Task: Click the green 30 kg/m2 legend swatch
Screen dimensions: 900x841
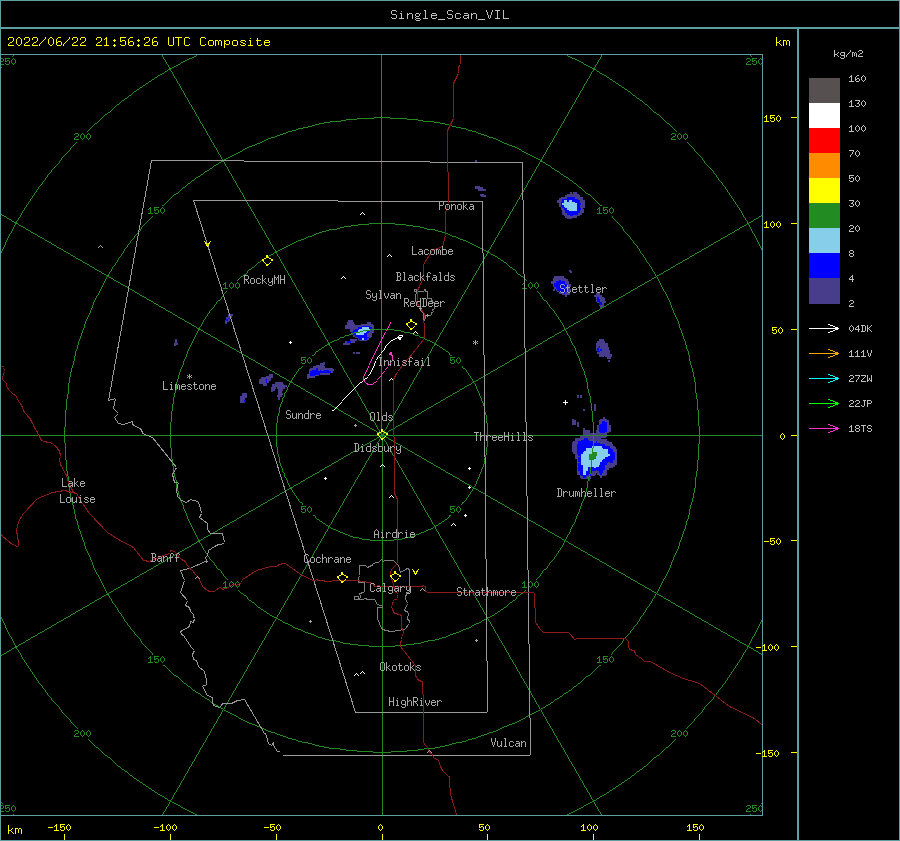Action: pos(824,215)
